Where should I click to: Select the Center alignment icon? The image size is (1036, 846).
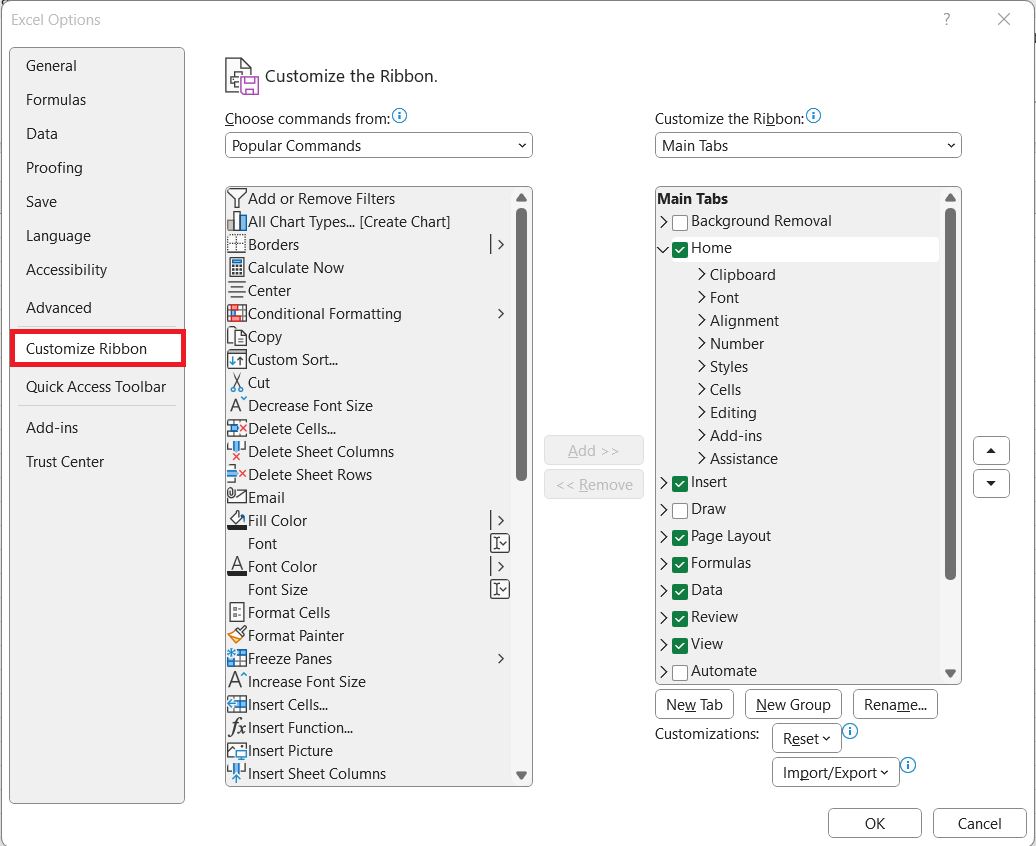237,291
